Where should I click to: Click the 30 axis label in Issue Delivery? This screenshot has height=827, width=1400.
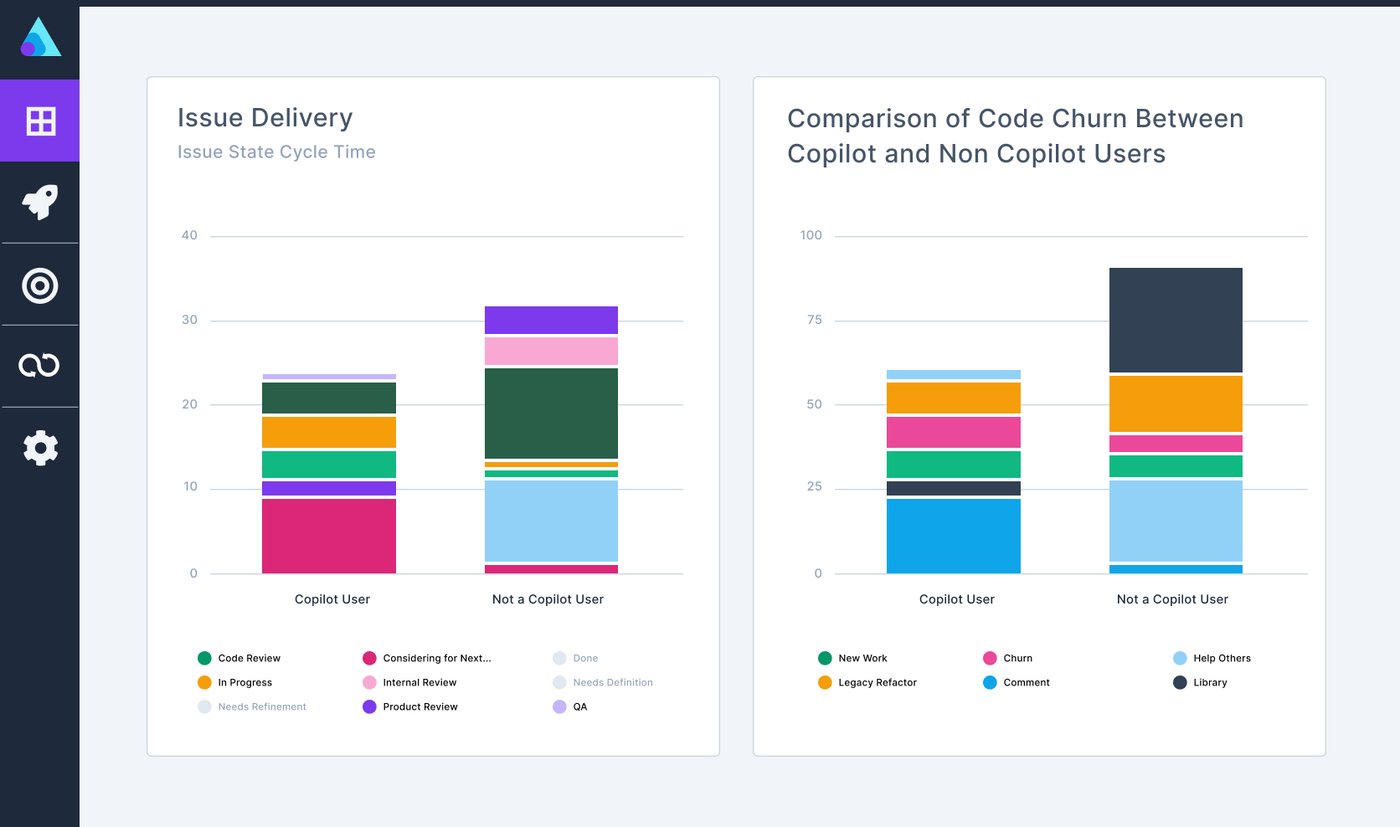189,320
